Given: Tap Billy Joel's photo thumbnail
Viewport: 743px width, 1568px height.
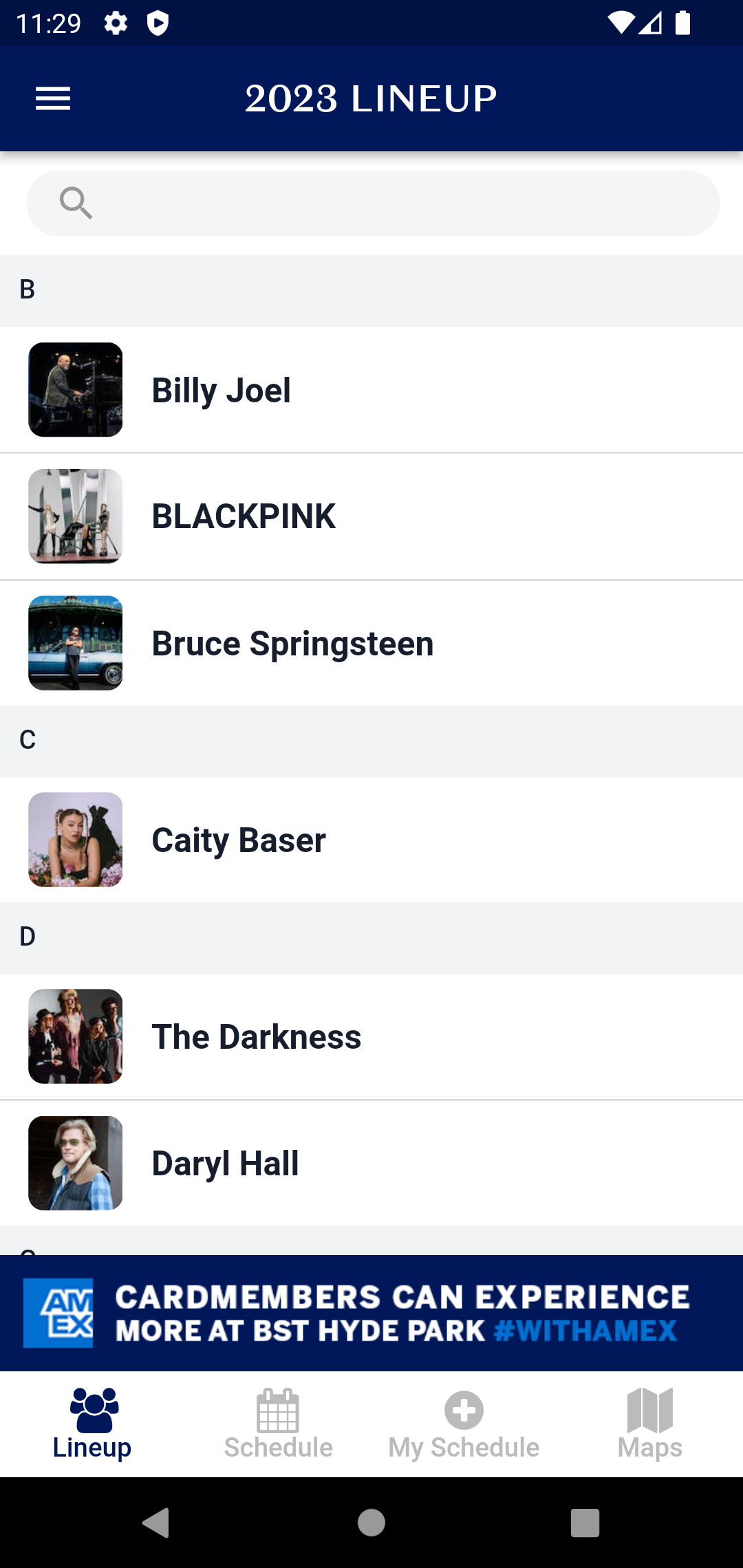Looking at the screenshot, I should click(x=76, y=390).
